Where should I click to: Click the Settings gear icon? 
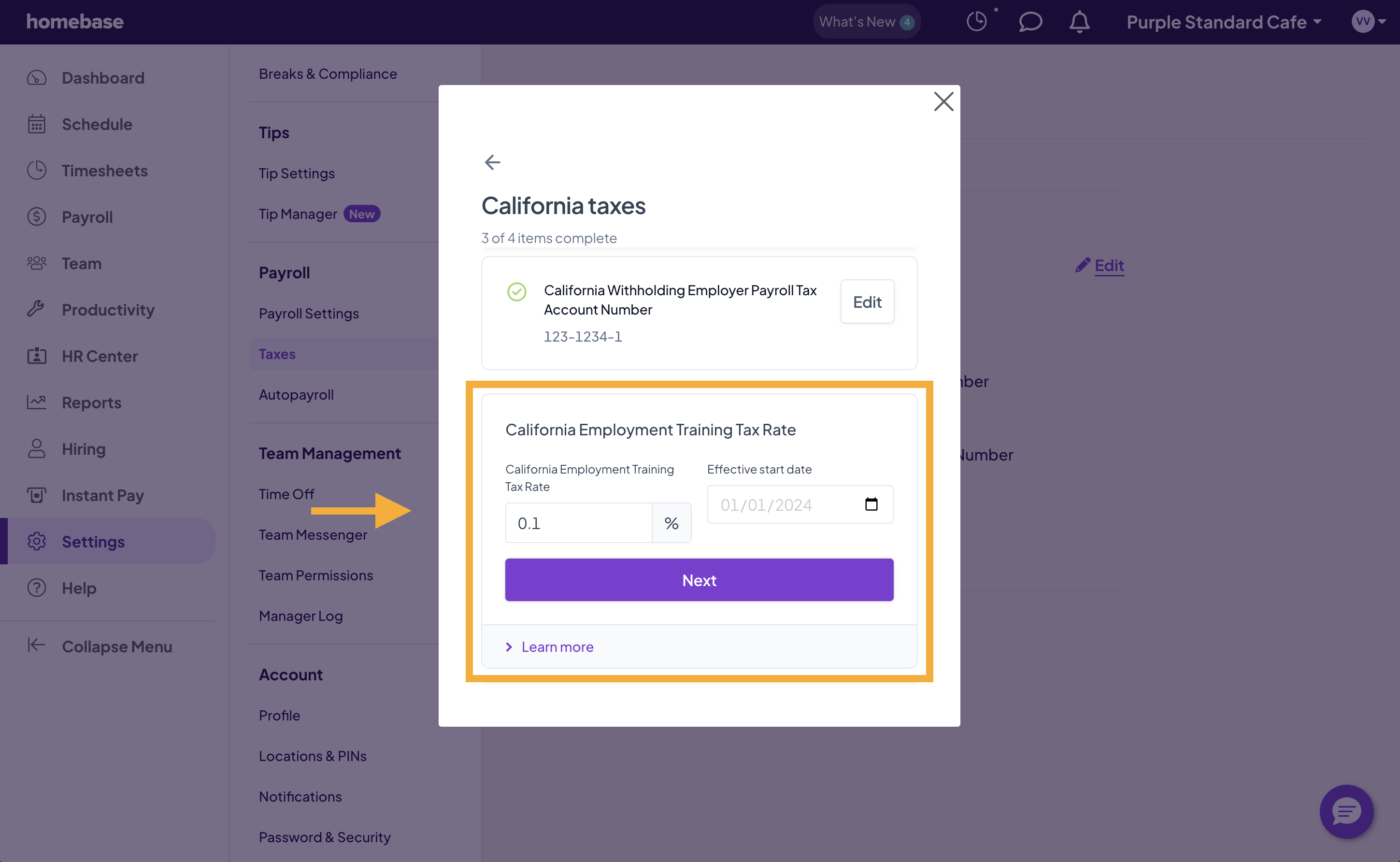[x=37, y=541]
